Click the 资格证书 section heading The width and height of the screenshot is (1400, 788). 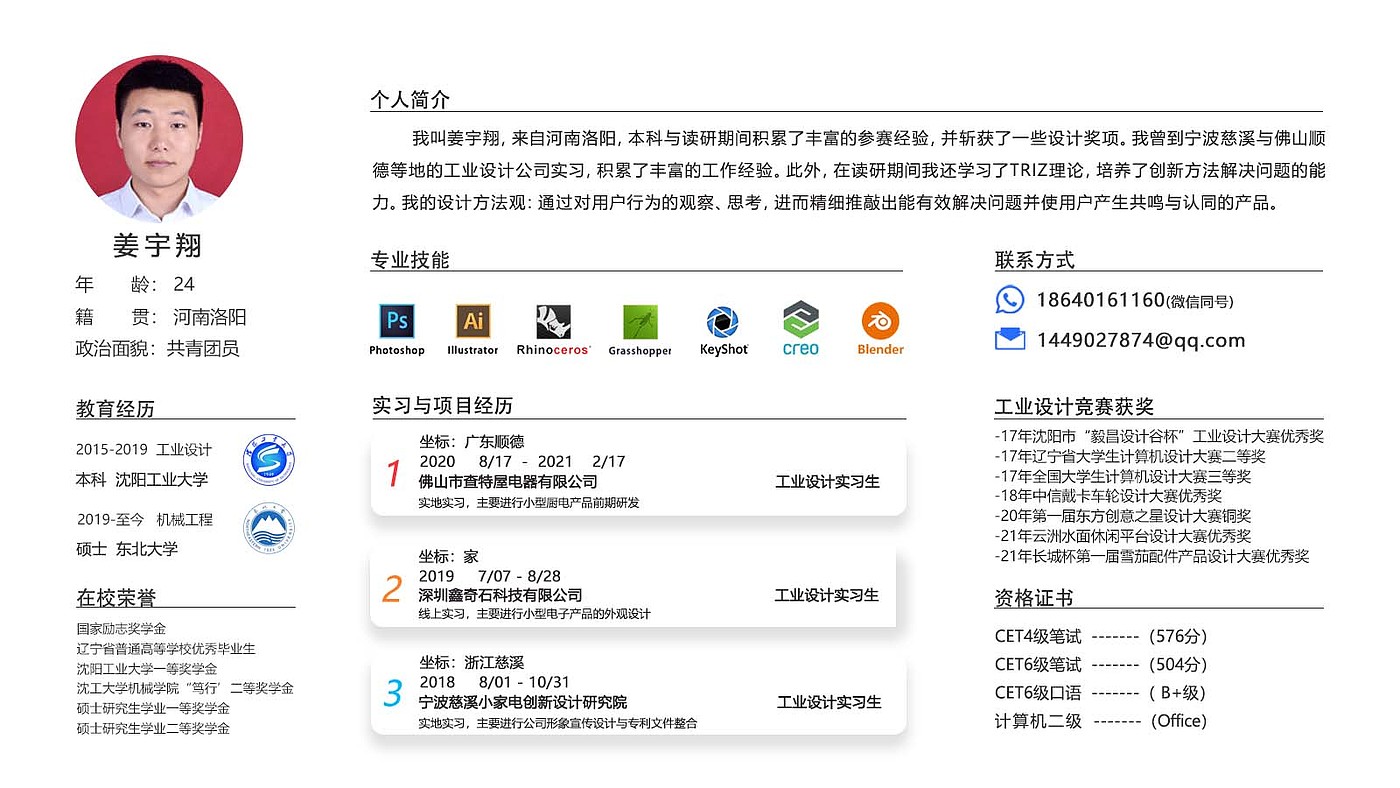pyautogui.click(x=1034, y=598)
